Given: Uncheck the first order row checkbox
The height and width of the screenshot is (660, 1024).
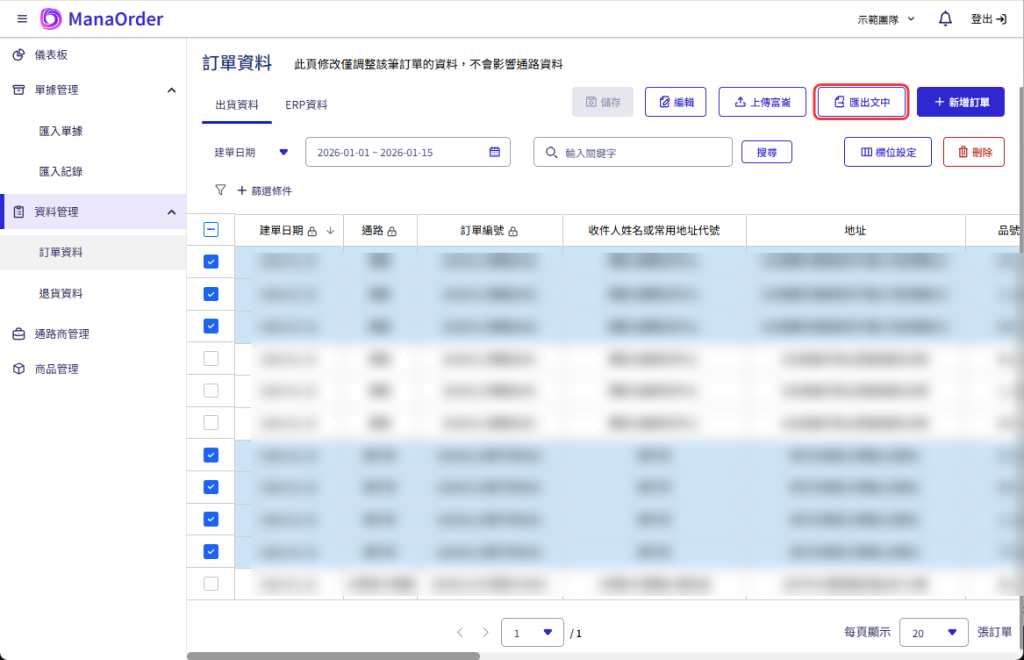Looking at the screenshot, I should (x=211, y=262).
